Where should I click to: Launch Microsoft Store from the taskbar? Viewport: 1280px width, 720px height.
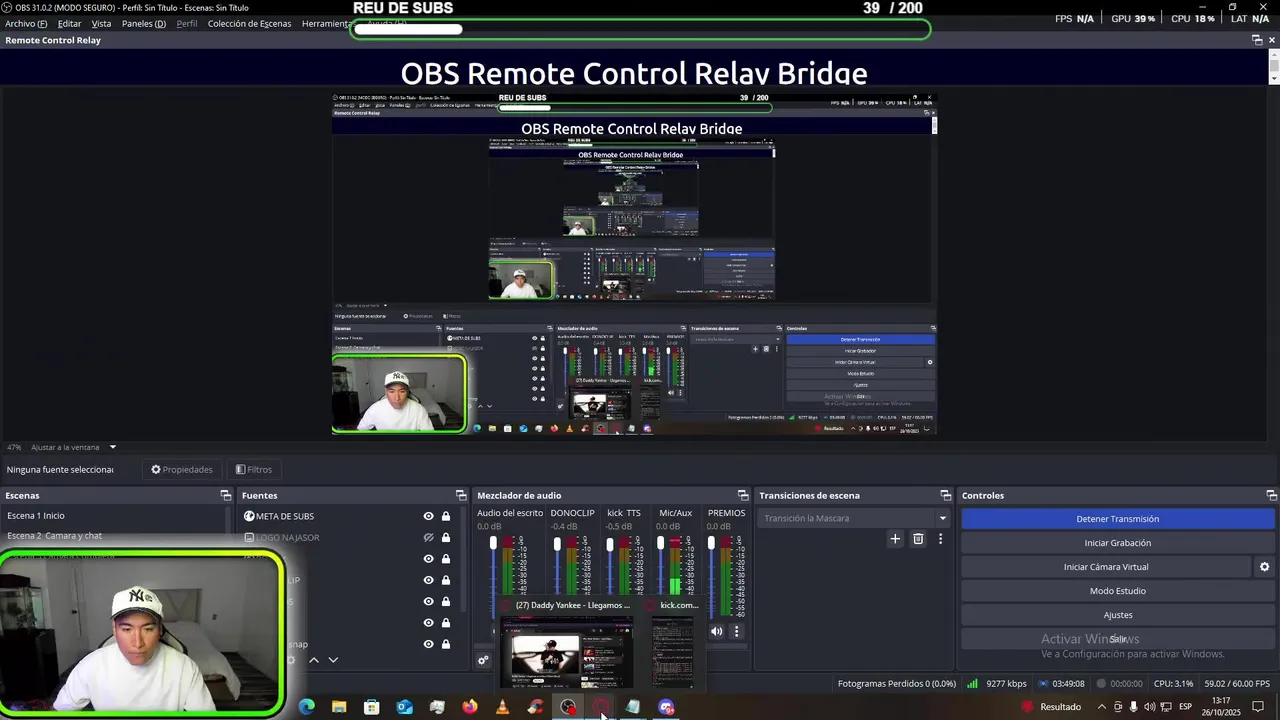coord(372,707)
